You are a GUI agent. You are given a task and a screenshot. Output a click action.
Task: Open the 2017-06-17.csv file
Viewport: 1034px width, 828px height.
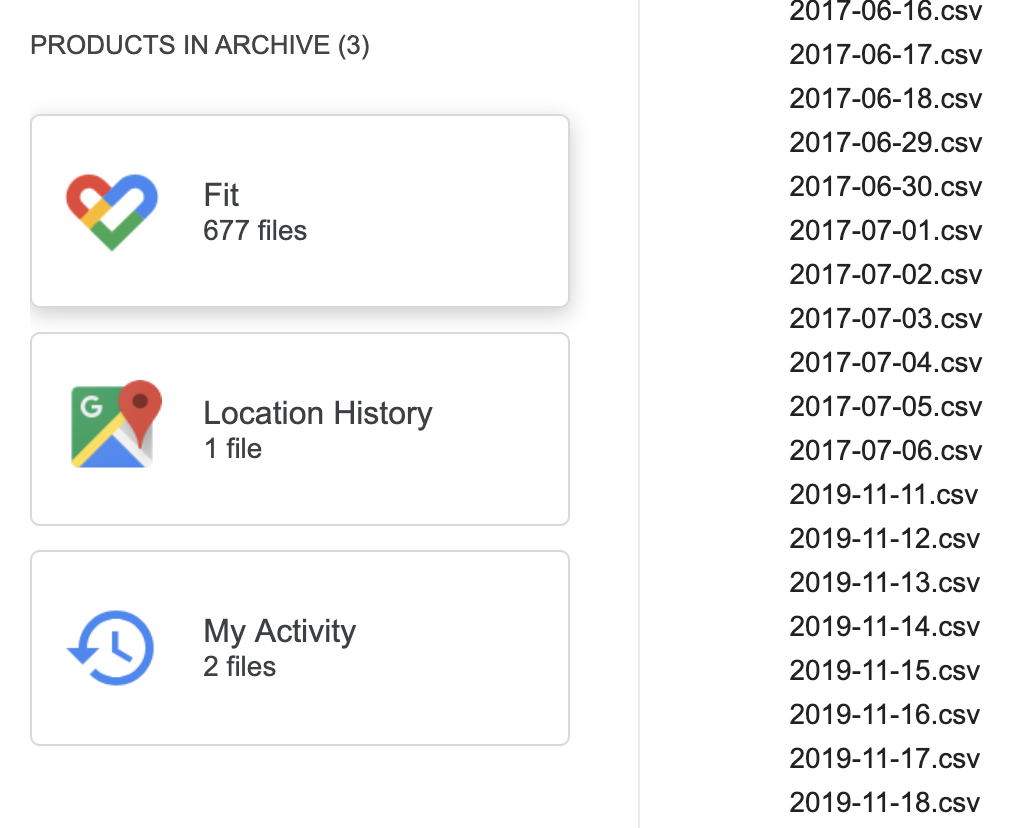885,55
